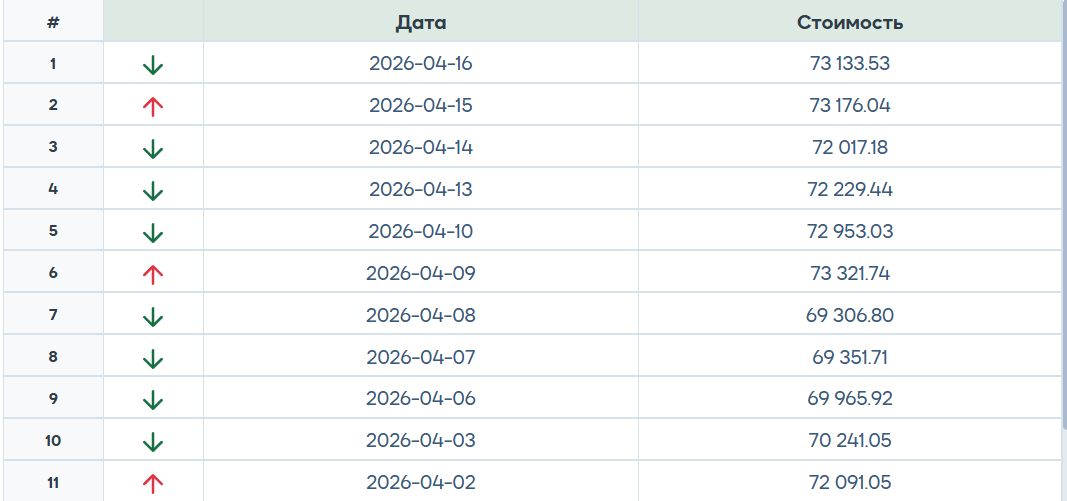Click the # column header
The image size is (1067, 501).
click(x=53, y=22)
